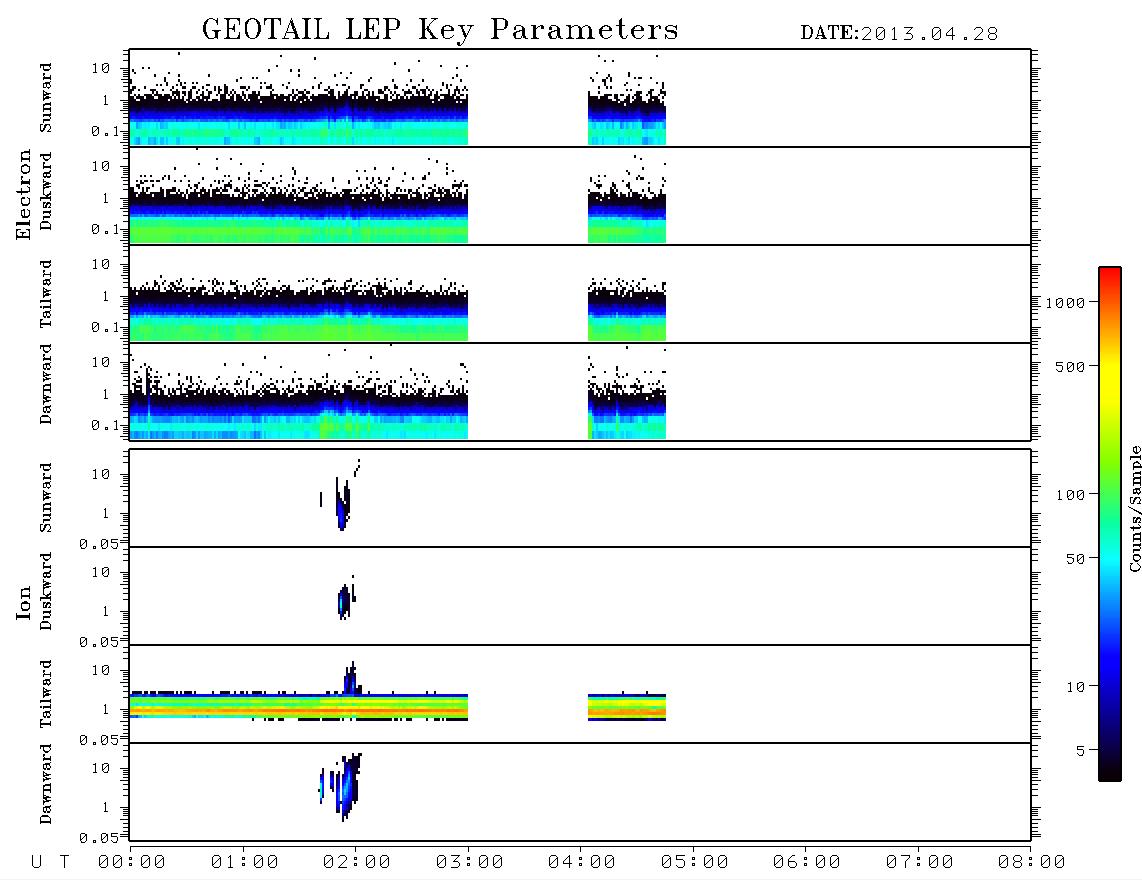Select the Electron Sunward panel label
Screen dimensions: 1142x880
[46, 98]
